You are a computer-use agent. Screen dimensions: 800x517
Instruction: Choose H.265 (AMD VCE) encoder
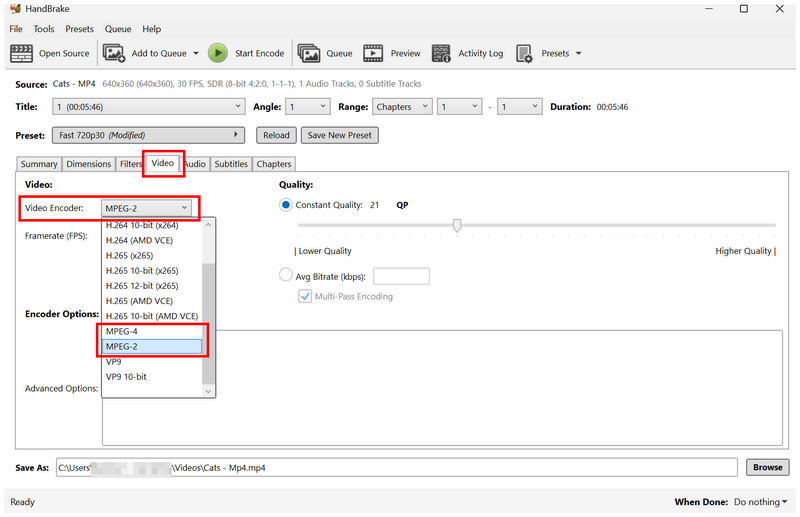[153, 301]
